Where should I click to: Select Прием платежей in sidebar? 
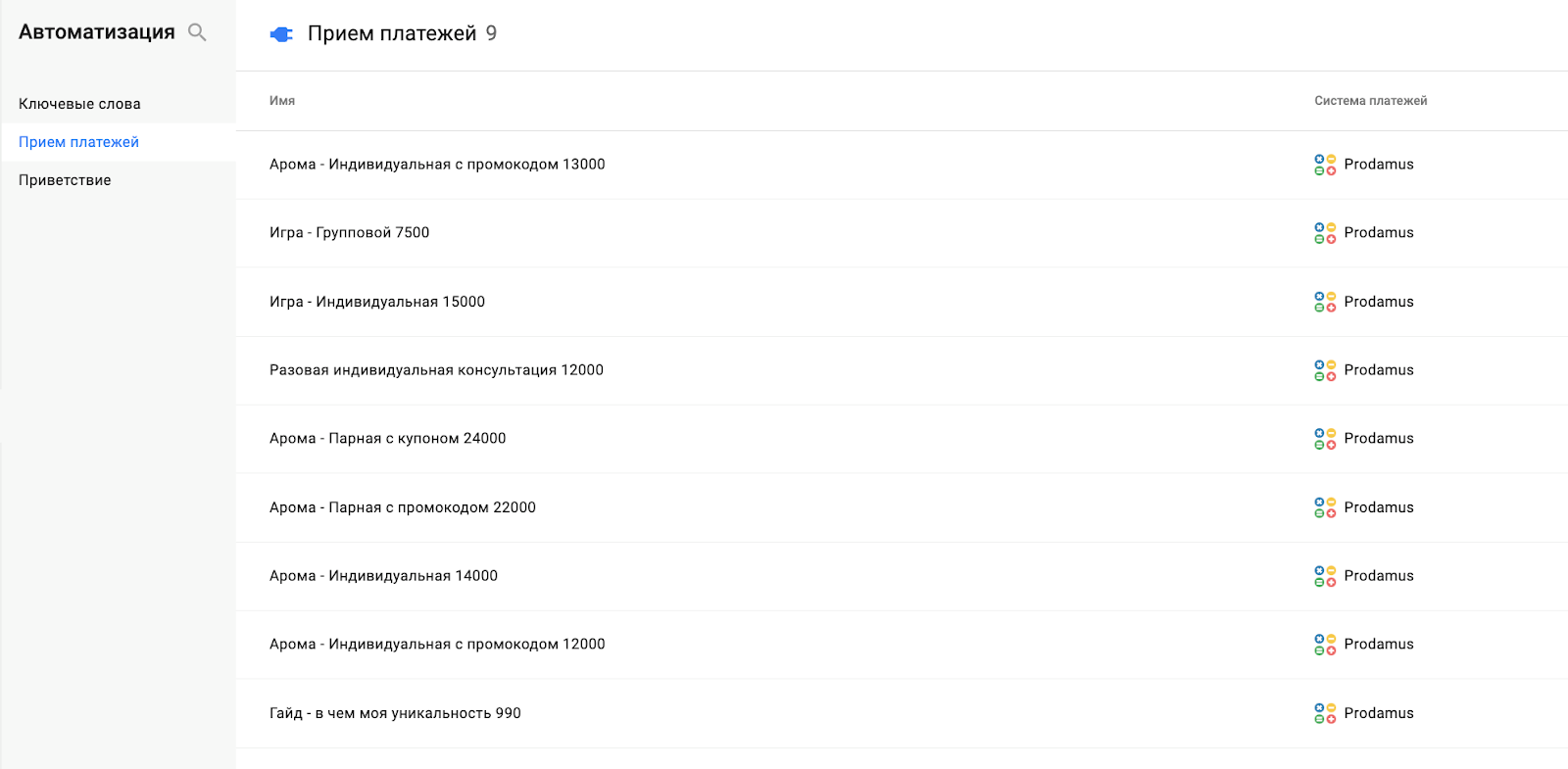point(78,142)
